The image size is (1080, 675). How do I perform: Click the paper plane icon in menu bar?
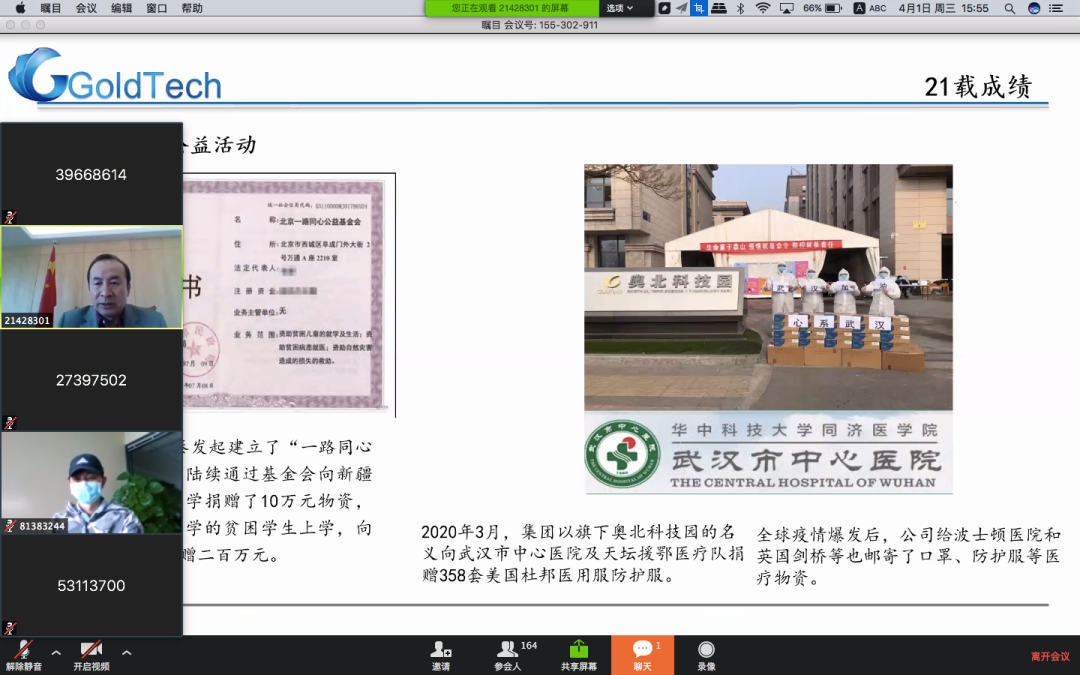[x=681, y=8]
